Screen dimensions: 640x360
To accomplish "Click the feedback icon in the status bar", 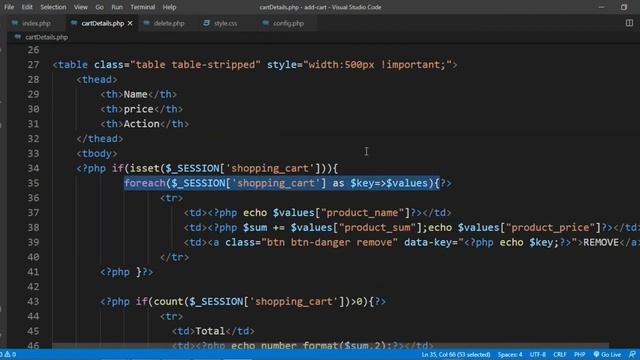I will [632, 354].
